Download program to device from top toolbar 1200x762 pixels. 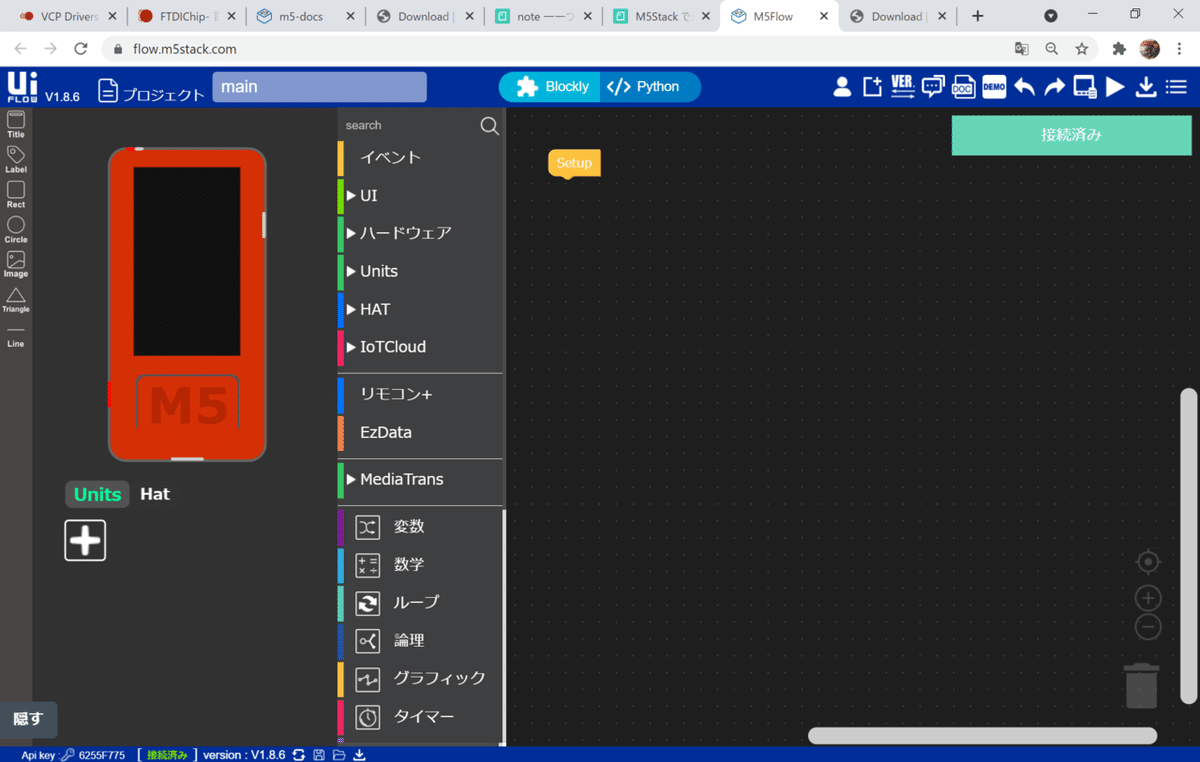click(x=1146, y=87)
